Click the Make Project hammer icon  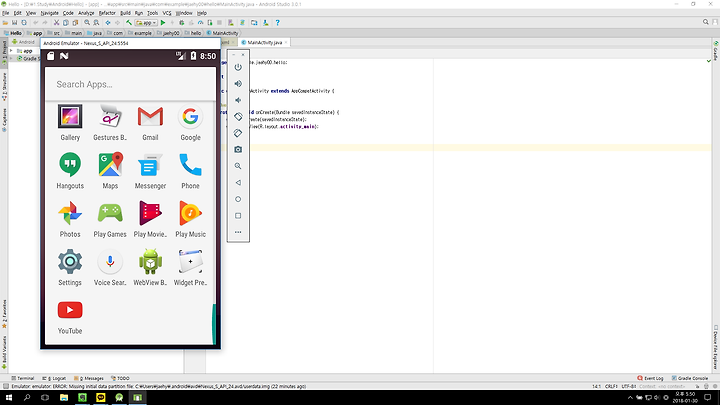(x=129, y=22)
